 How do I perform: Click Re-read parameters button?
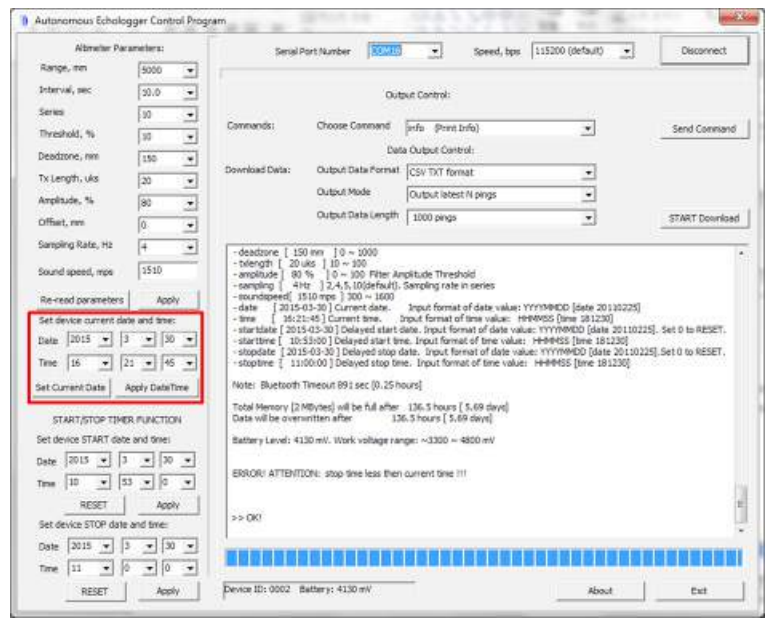click(82, 299)
